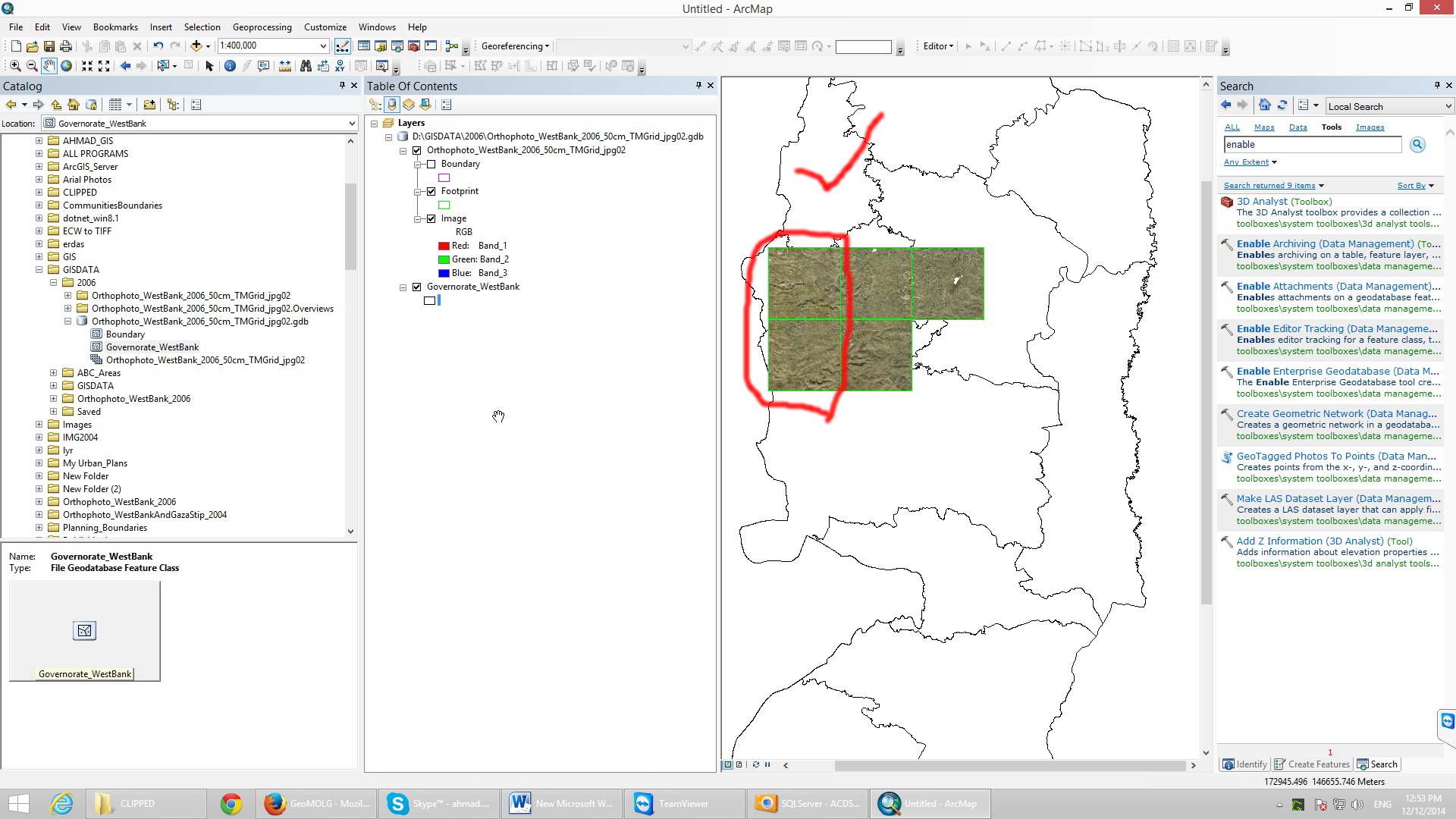1456x819 pixels.
Task: Collapse the GISDATA folder in Catalog
Action: (x=39, y=270)
